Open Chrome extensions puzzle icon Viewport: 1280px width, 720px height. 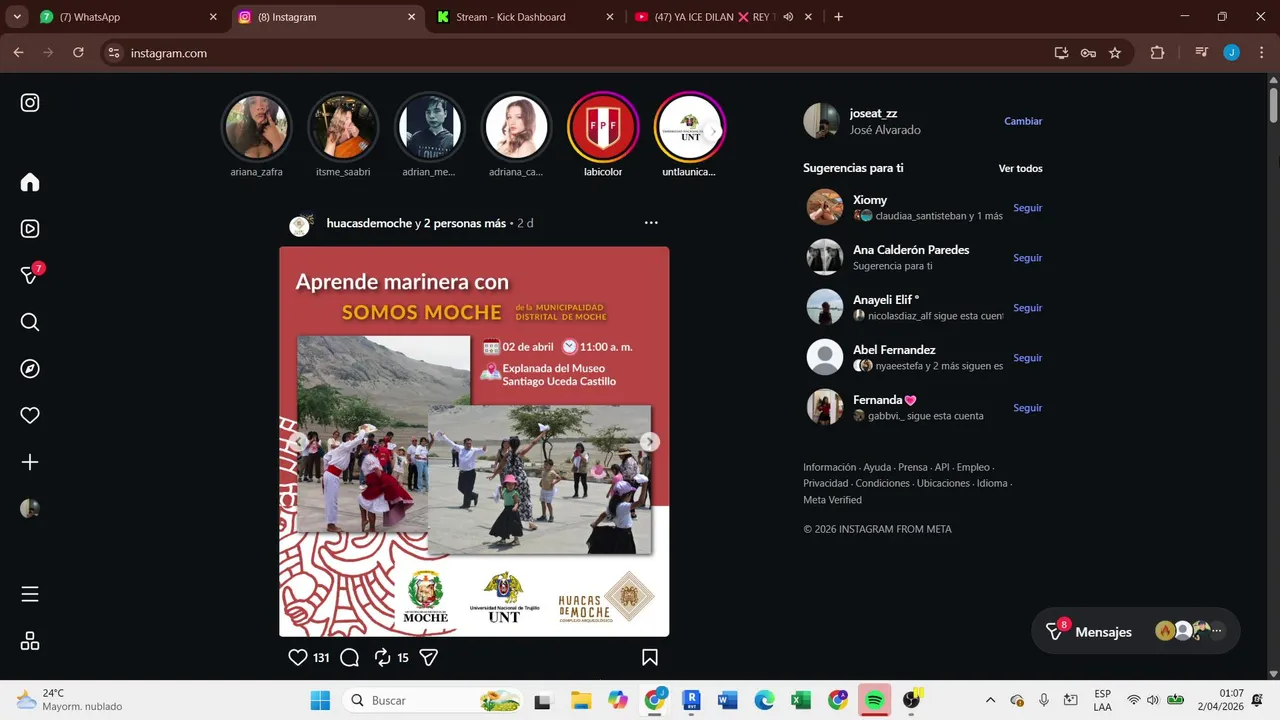click(x=1157, y=53)
